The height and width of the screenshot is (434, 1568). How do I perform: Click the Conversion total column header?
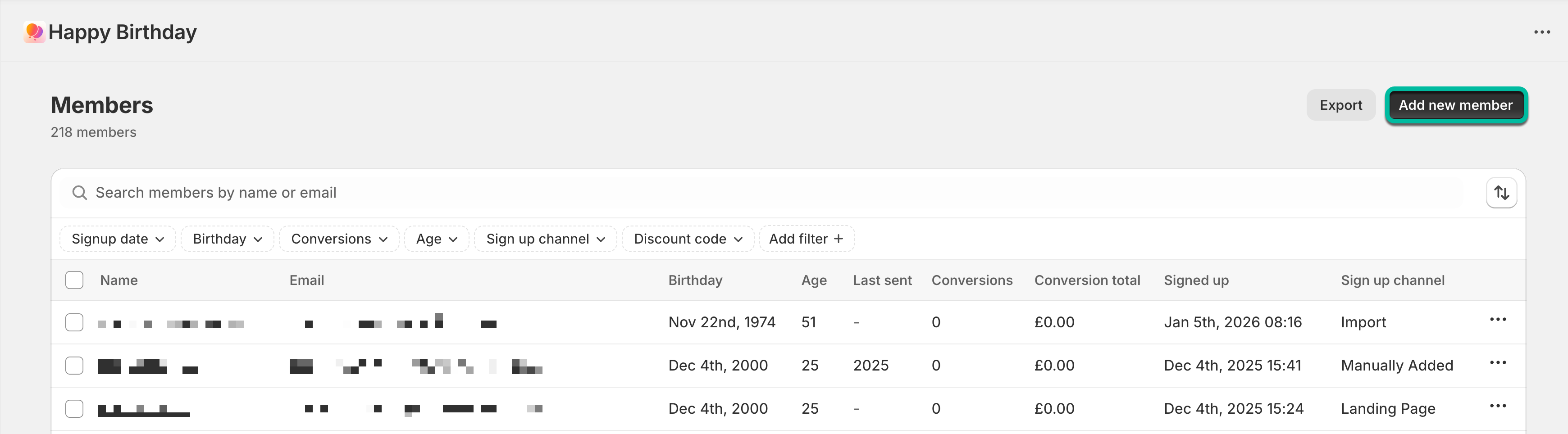[1087, 280]
